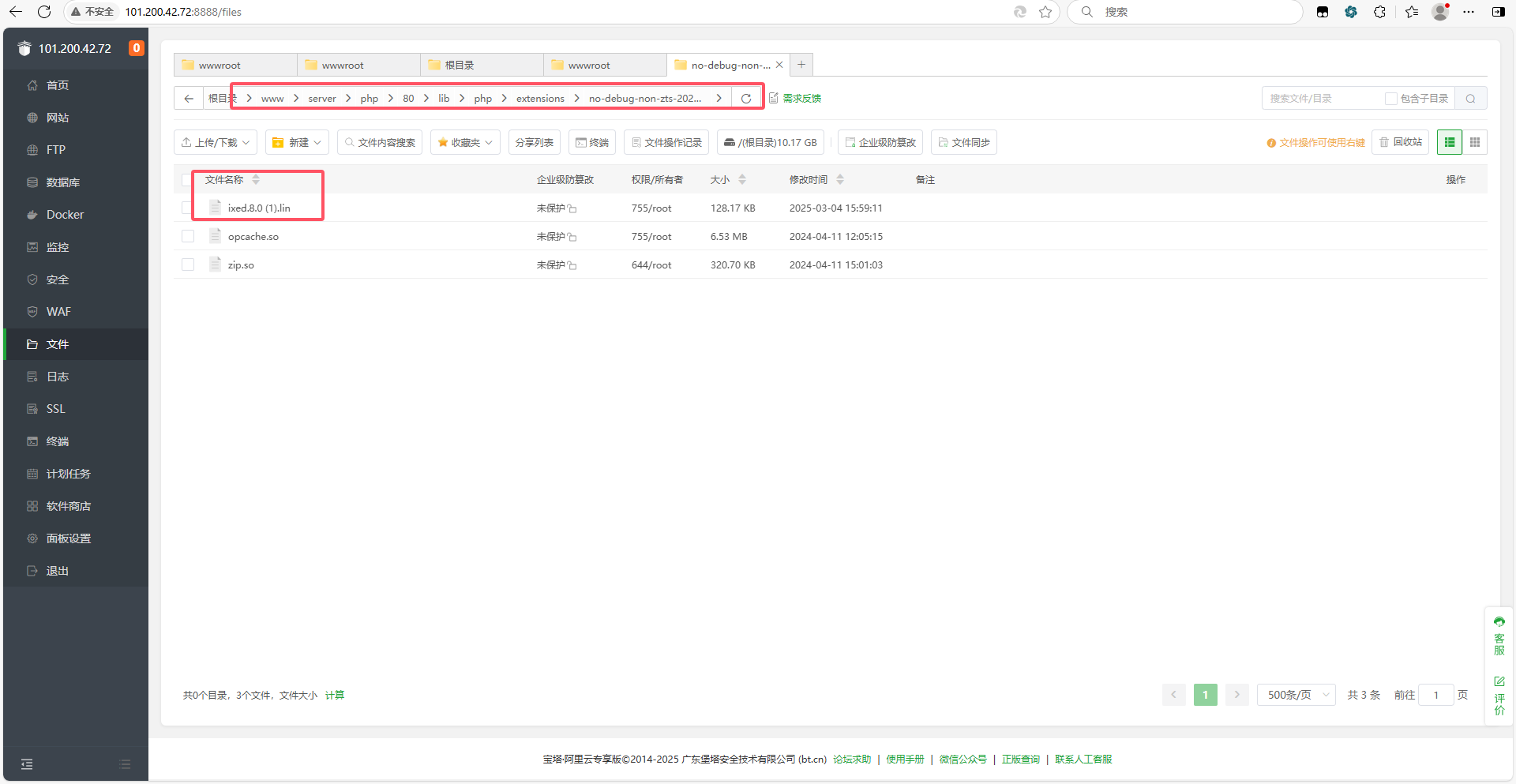Image resolution: width=1516 pixels, height=784 pixels.
Task: Click the 计算 link to compute size
Action: click(335, 695)
